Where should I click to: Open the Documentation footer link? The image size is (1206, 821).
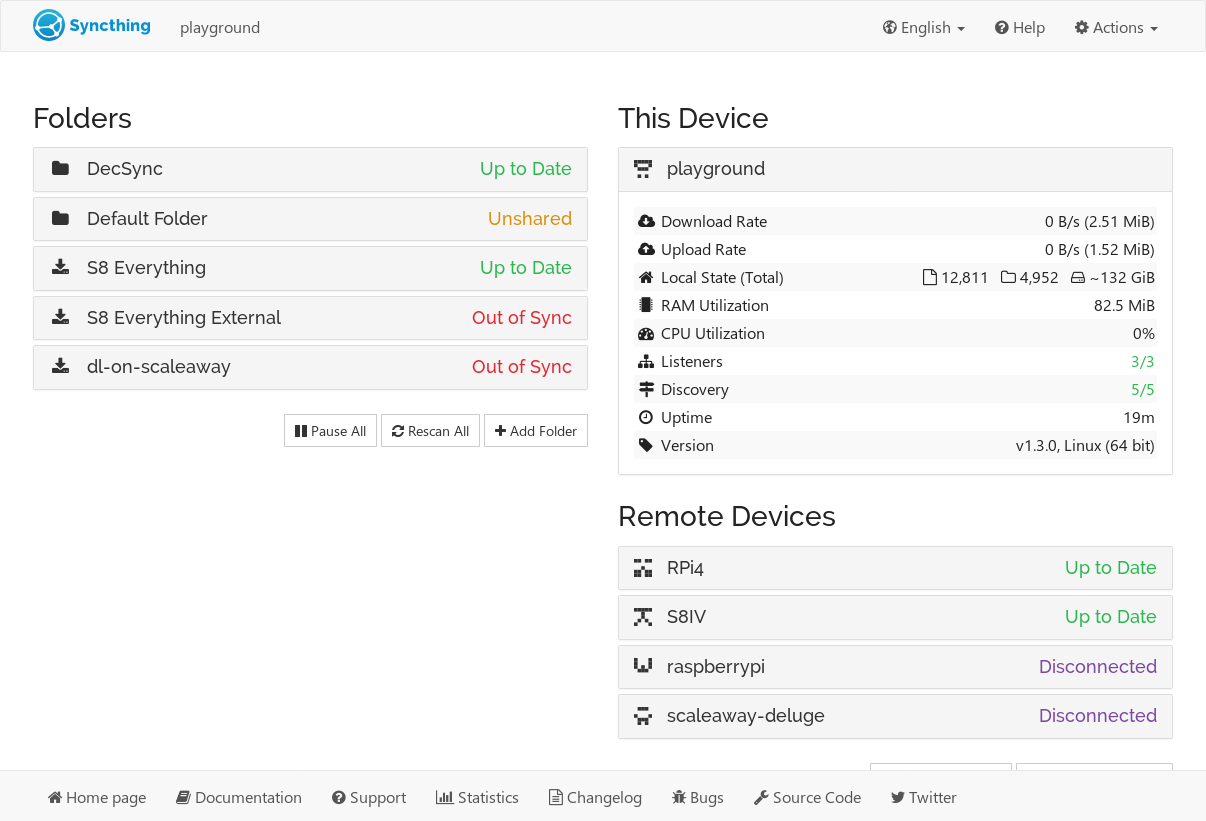(239, 797)
